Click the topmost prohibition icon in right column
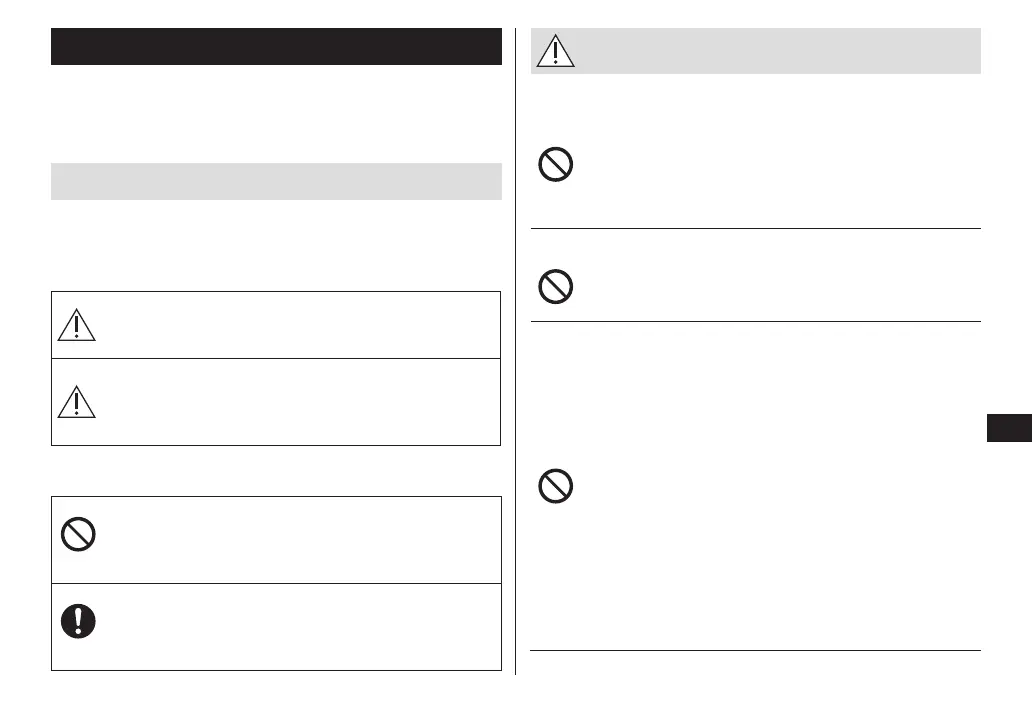The height and width of the screenshot is (726, 1032). coord(555,165)
